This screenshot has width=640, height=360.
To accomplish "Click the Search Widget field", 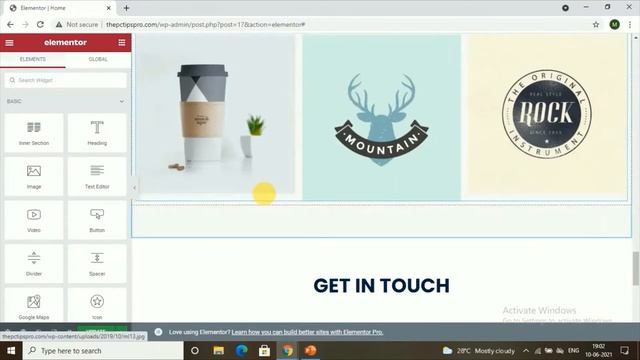I will click(66, 80).
